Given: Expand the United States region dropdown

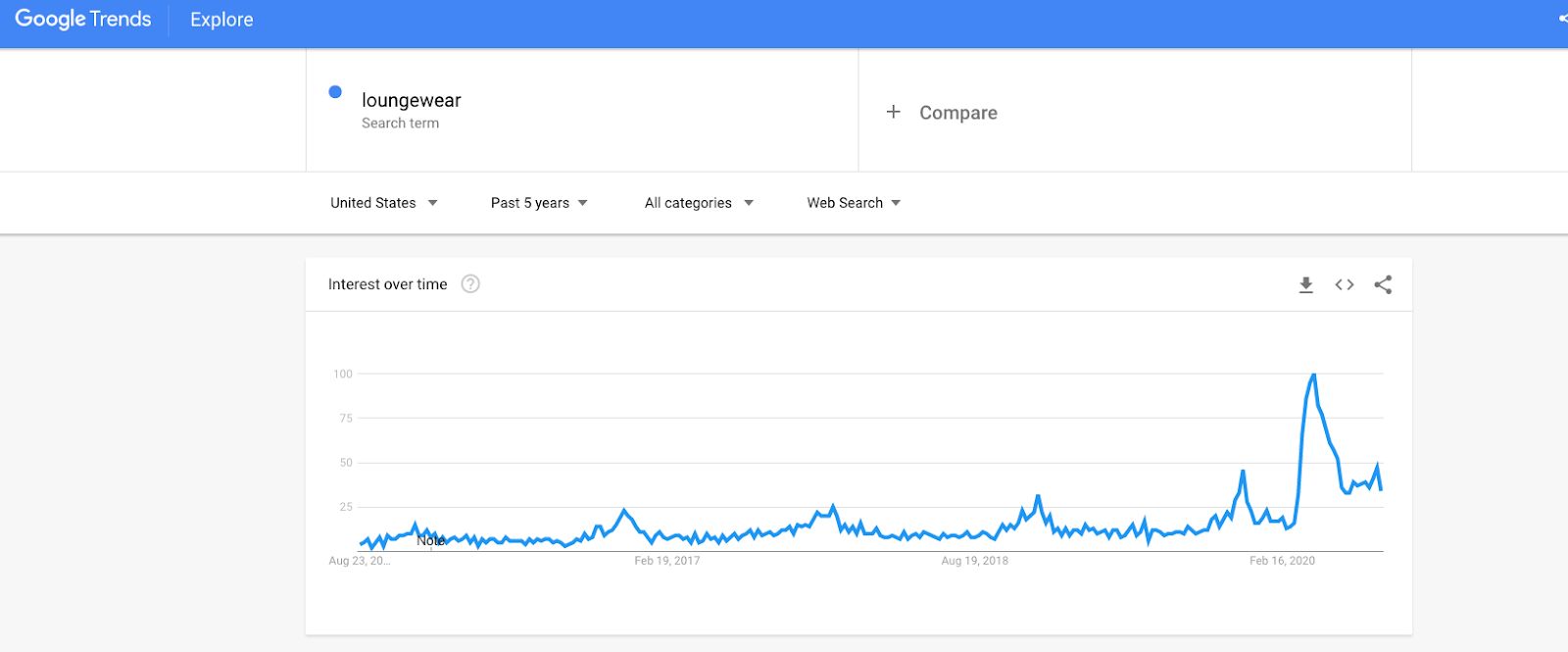Looking at the screenshot, I should coord(384,203).
